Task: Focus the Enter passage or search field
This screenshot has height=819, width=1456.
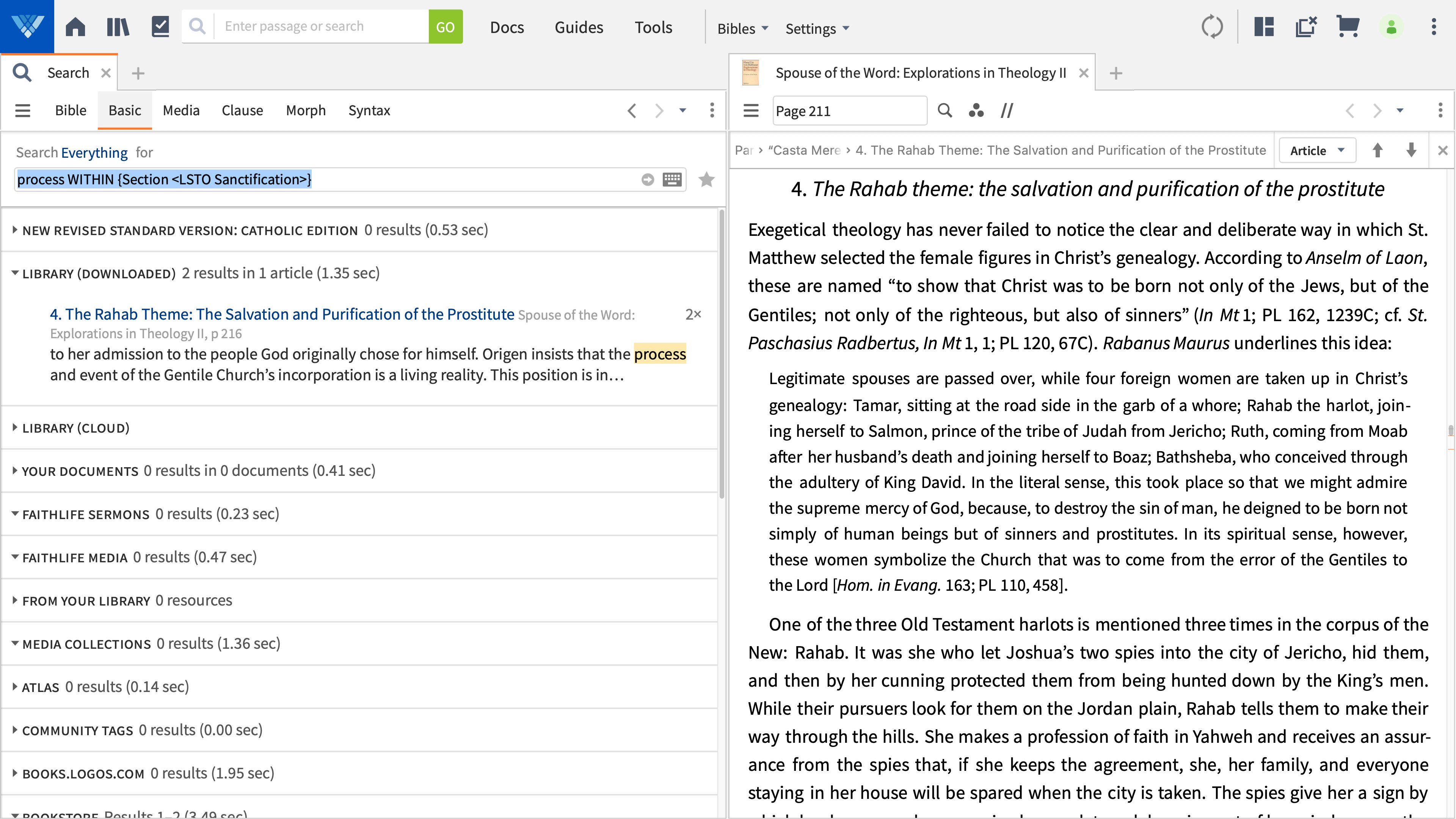Action: [x=321, y=26]
